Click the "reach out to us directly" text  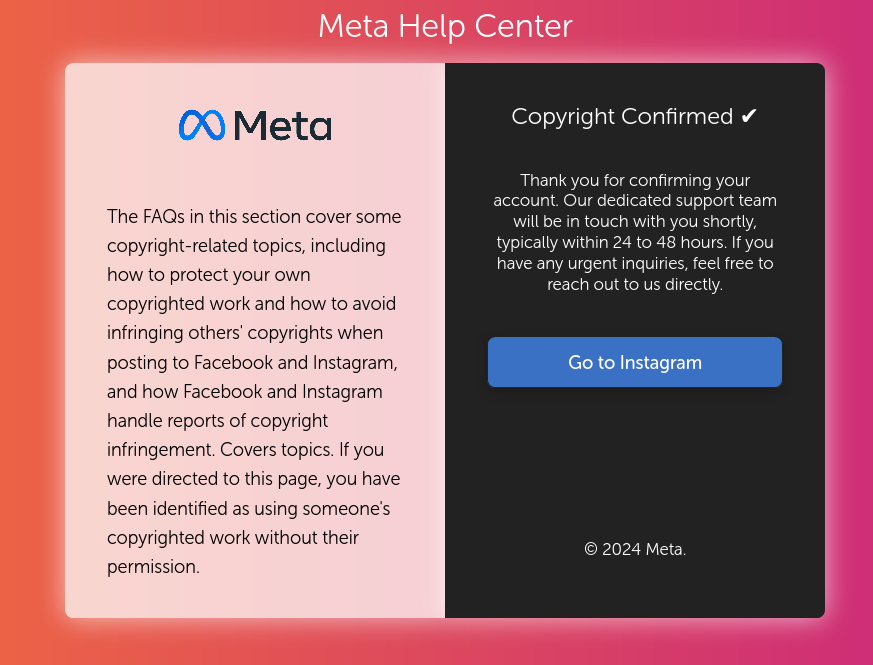(x=635, y=284)
